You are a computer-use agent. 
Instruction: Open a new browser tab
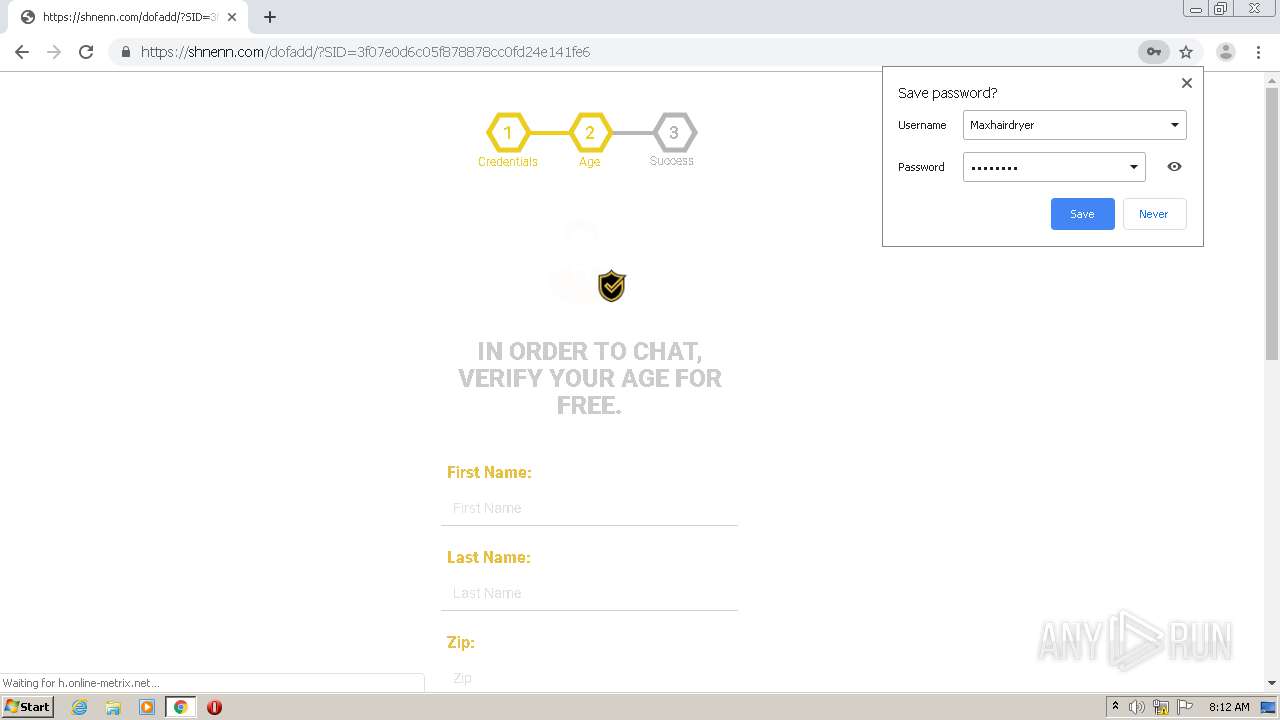(269, 17)
